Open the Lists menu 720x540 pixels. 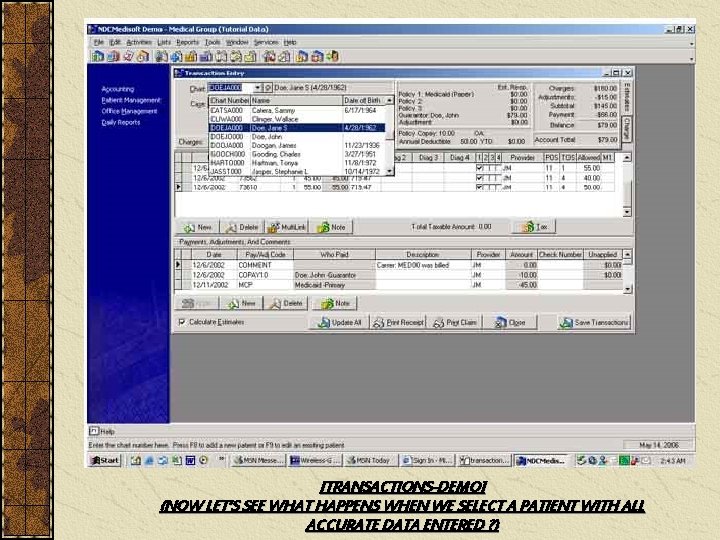[164, 42]
